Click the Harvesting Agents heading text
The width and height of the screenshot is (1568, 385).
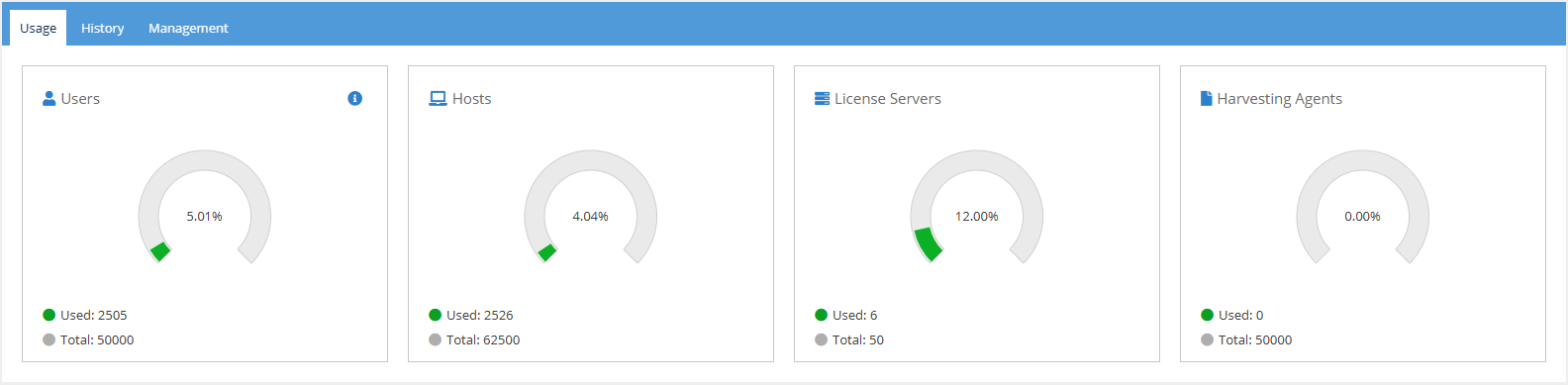coord(1280,99)
